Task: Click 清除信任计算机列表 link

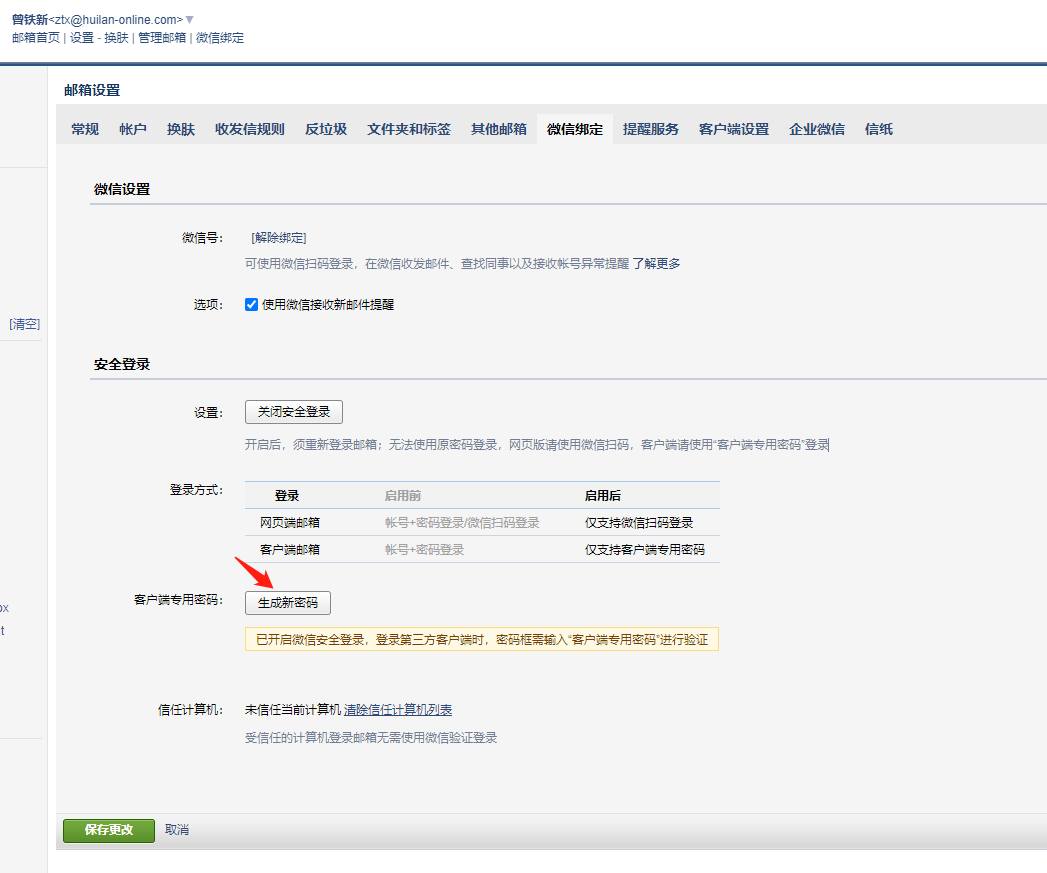Action: [x=398, y=710]
